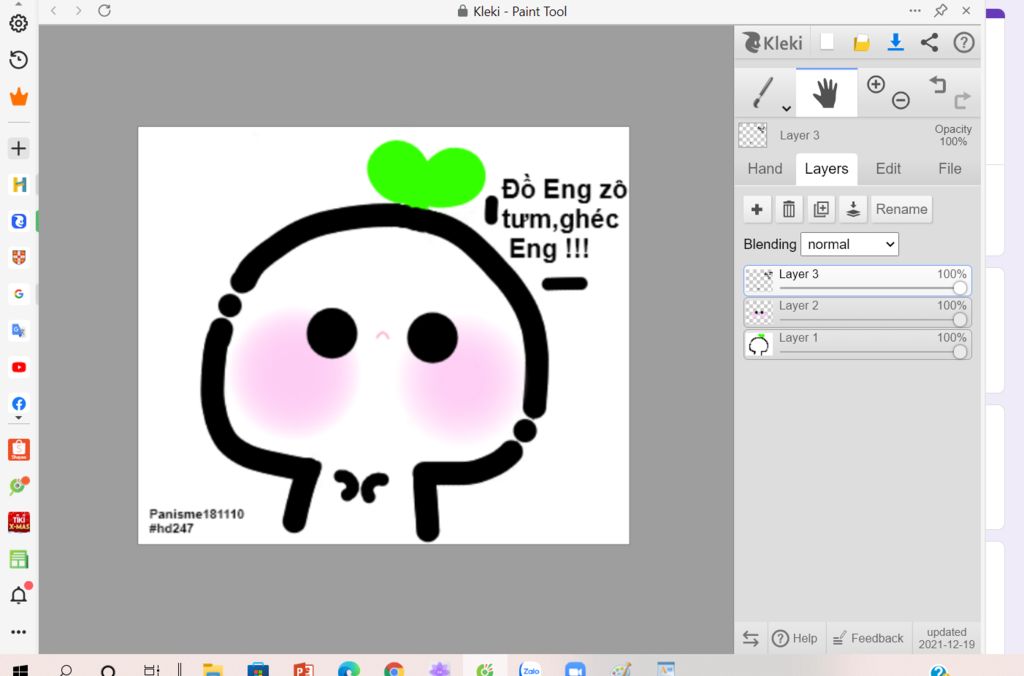Redo the last undone action
Image resolution: width=1024 pixels, height=676 pixels.
[x=962, y=101]
